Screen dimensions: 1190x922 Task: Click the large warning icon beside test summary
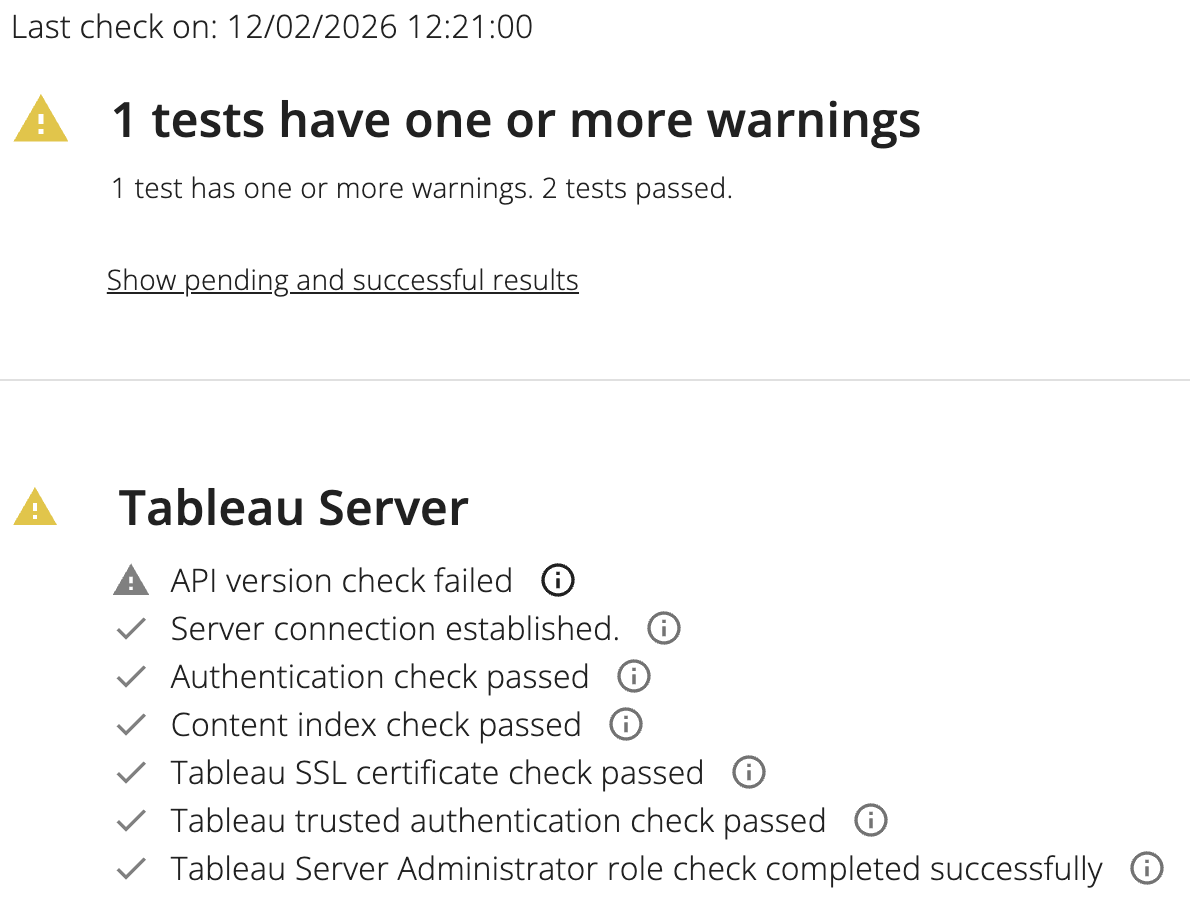pos(41,120)
